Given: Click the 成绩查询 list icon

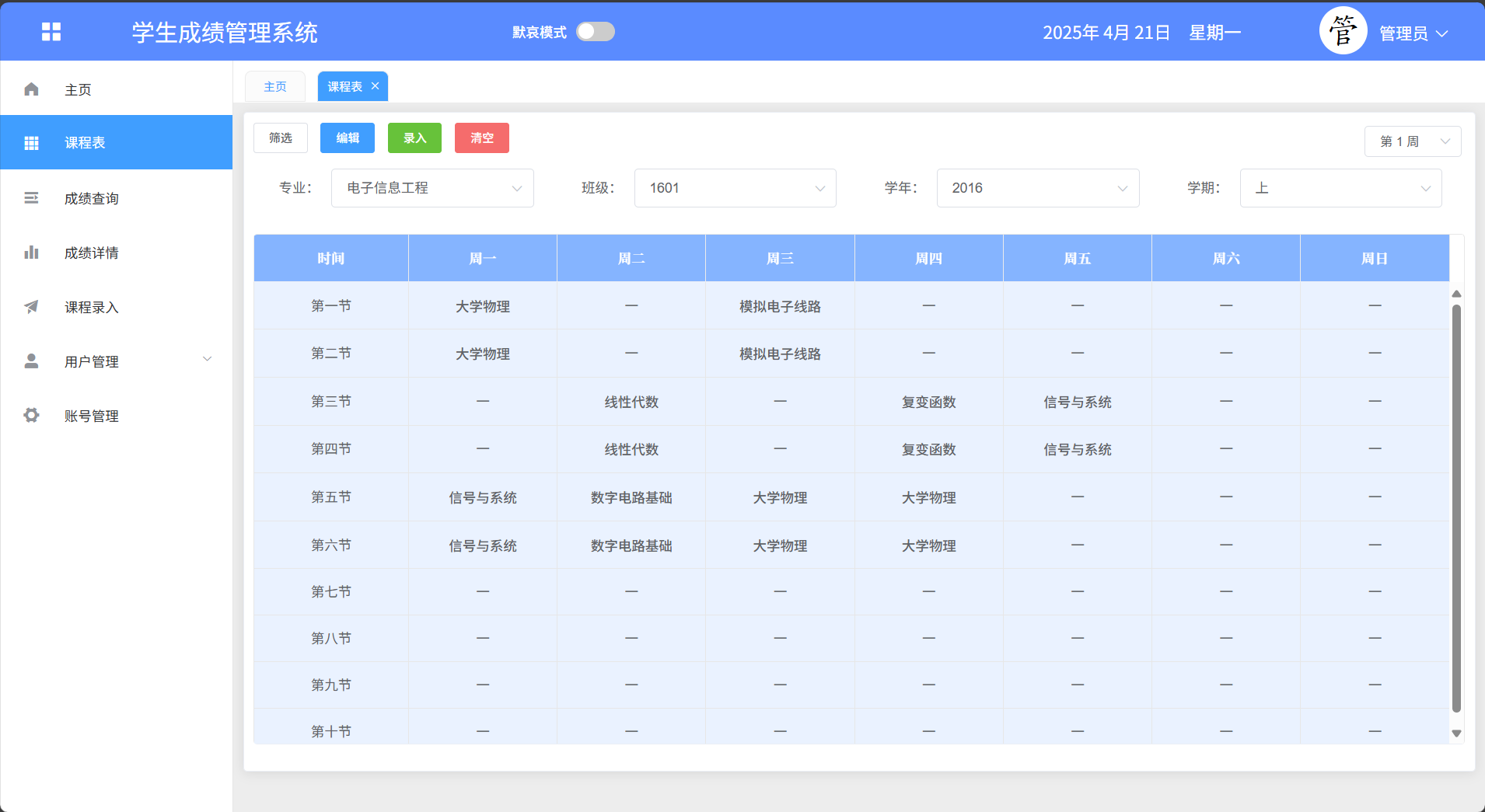Looking at the screenshot, I should (x=31, y=198).
